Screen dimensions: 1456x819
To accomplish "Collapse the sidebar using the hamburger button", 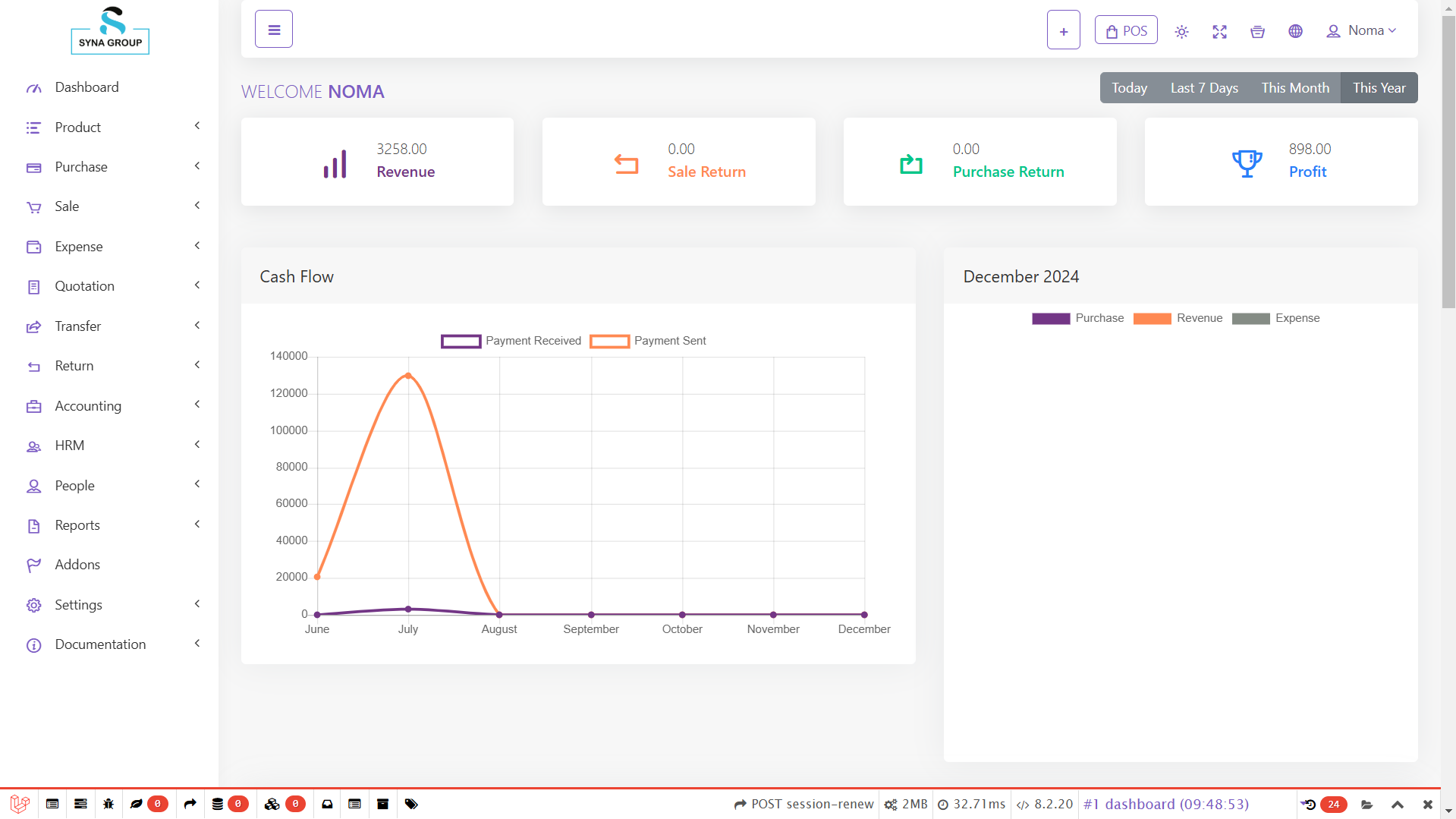I will [273, 28].
